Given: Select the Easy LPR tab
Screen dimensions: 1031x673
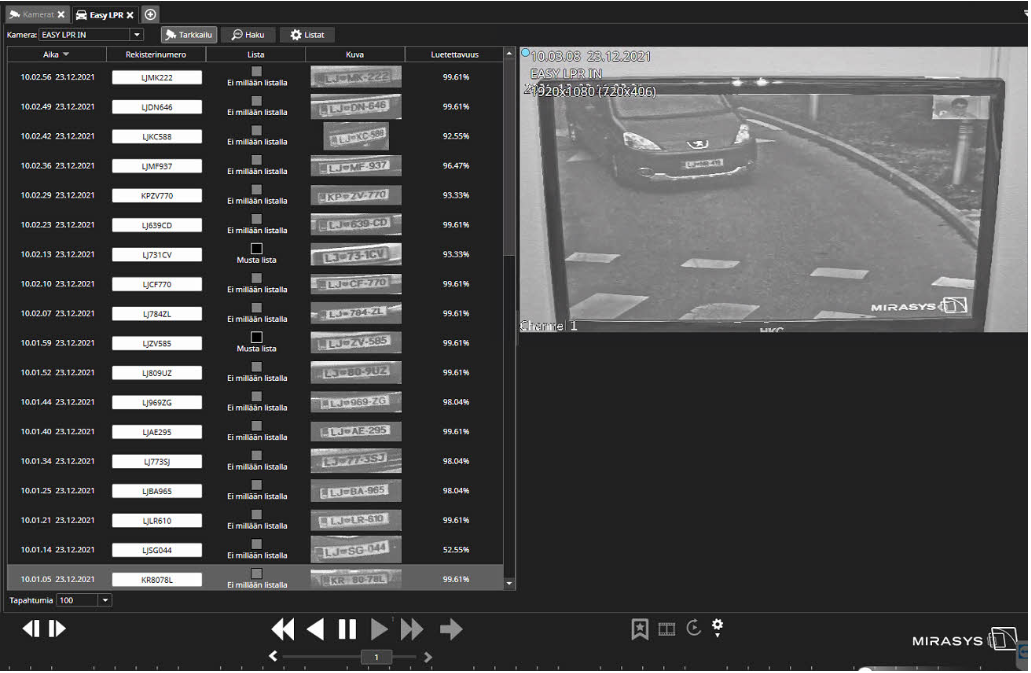Looking at the screenshot, I should (104, 14).
